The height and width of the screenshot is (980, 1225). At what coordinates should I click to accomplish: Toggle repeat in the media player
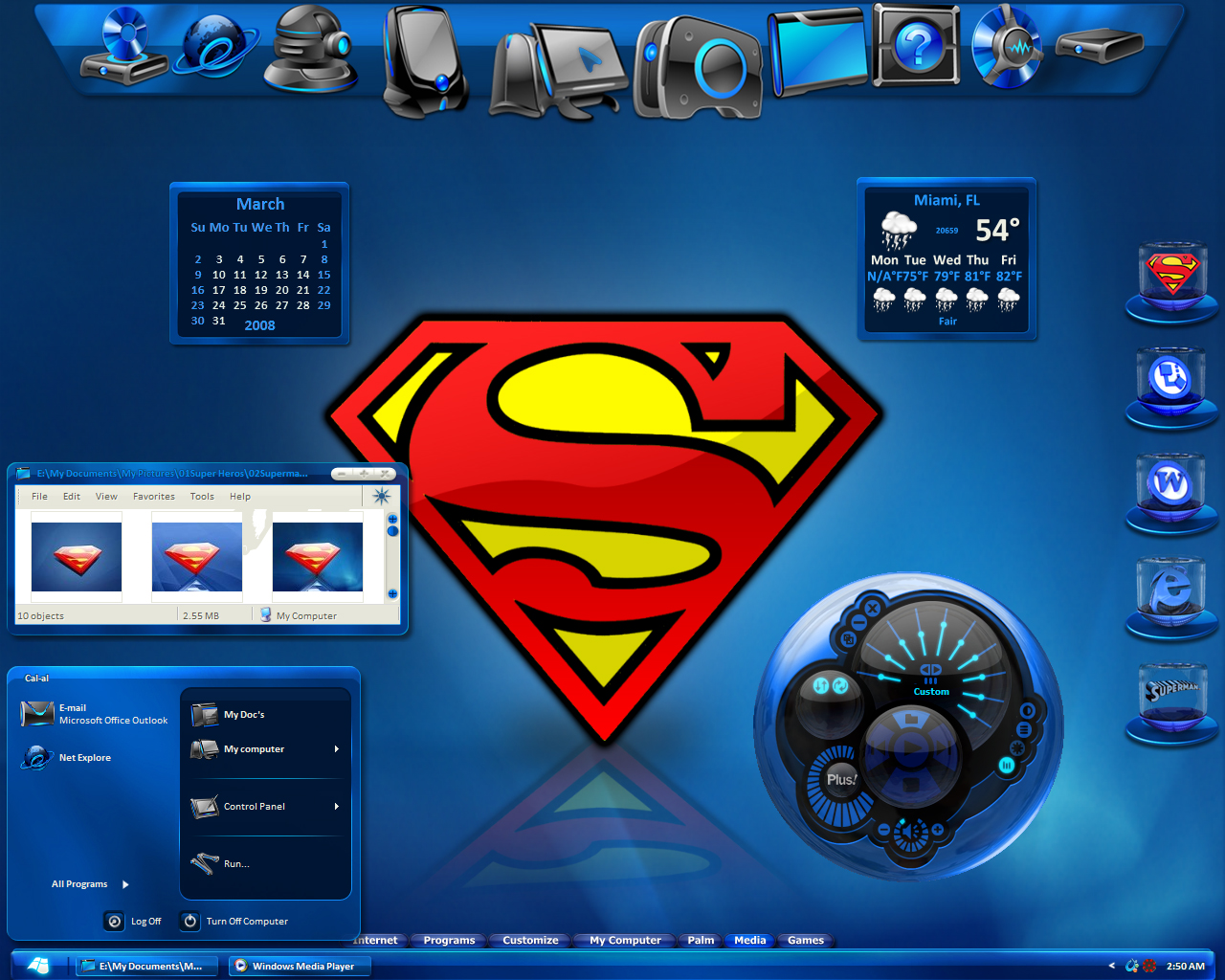pyautogui.click(x=840, y=685)
